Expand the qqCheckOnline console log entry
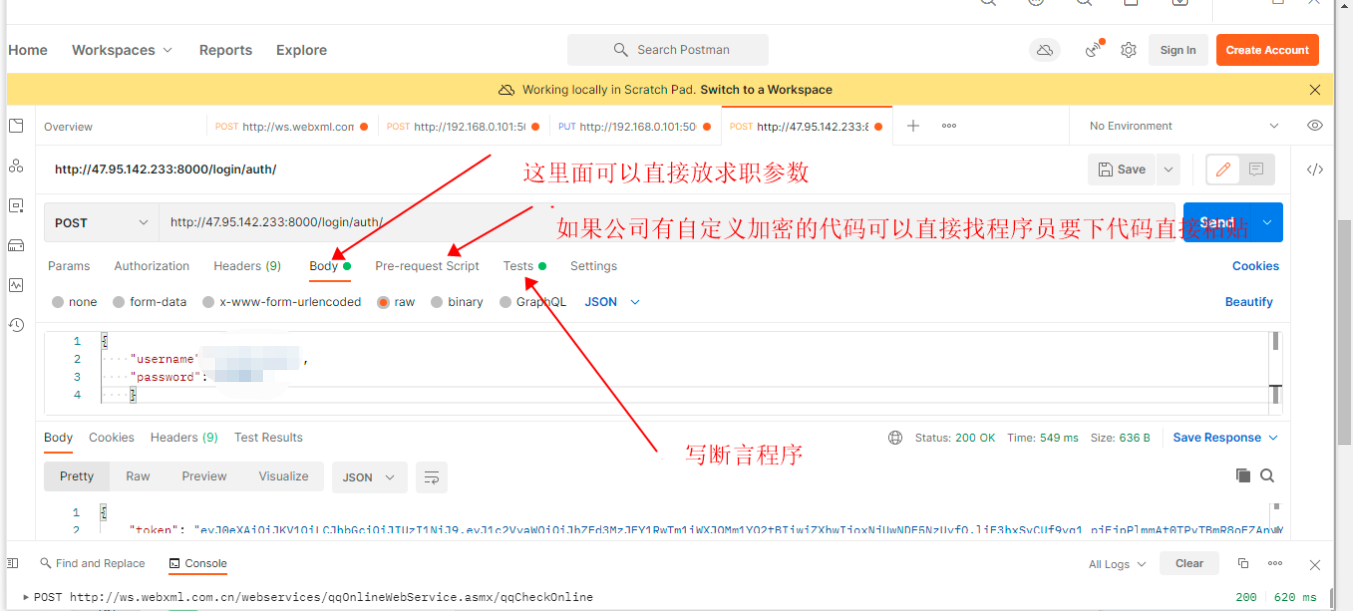This screenshot has width=1353, height=611. point(26,597)
